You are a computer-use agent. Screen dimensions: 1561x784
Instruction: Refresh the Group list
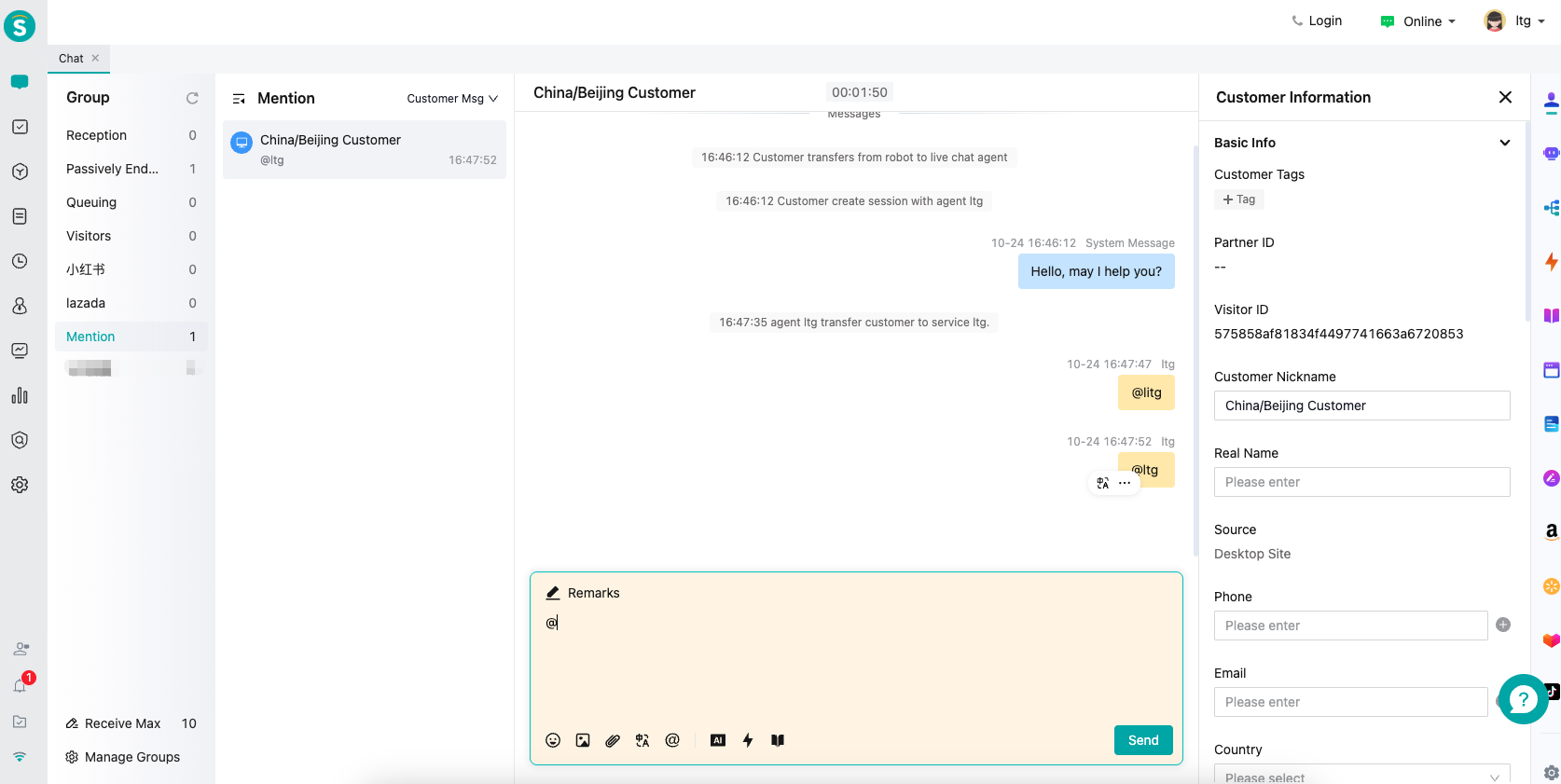coord(192,98)
